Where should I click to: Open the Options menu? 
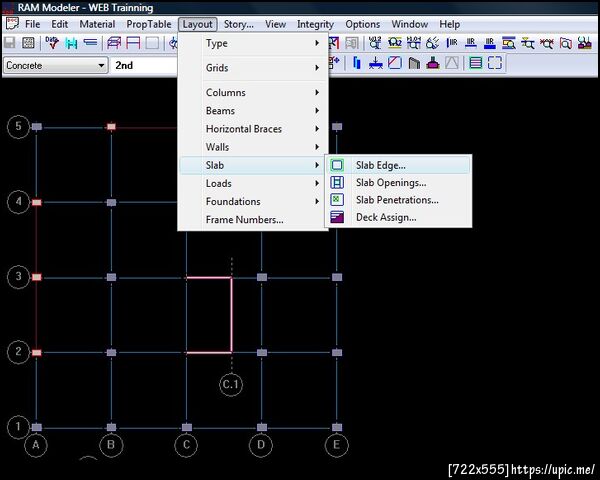(362, 24)
